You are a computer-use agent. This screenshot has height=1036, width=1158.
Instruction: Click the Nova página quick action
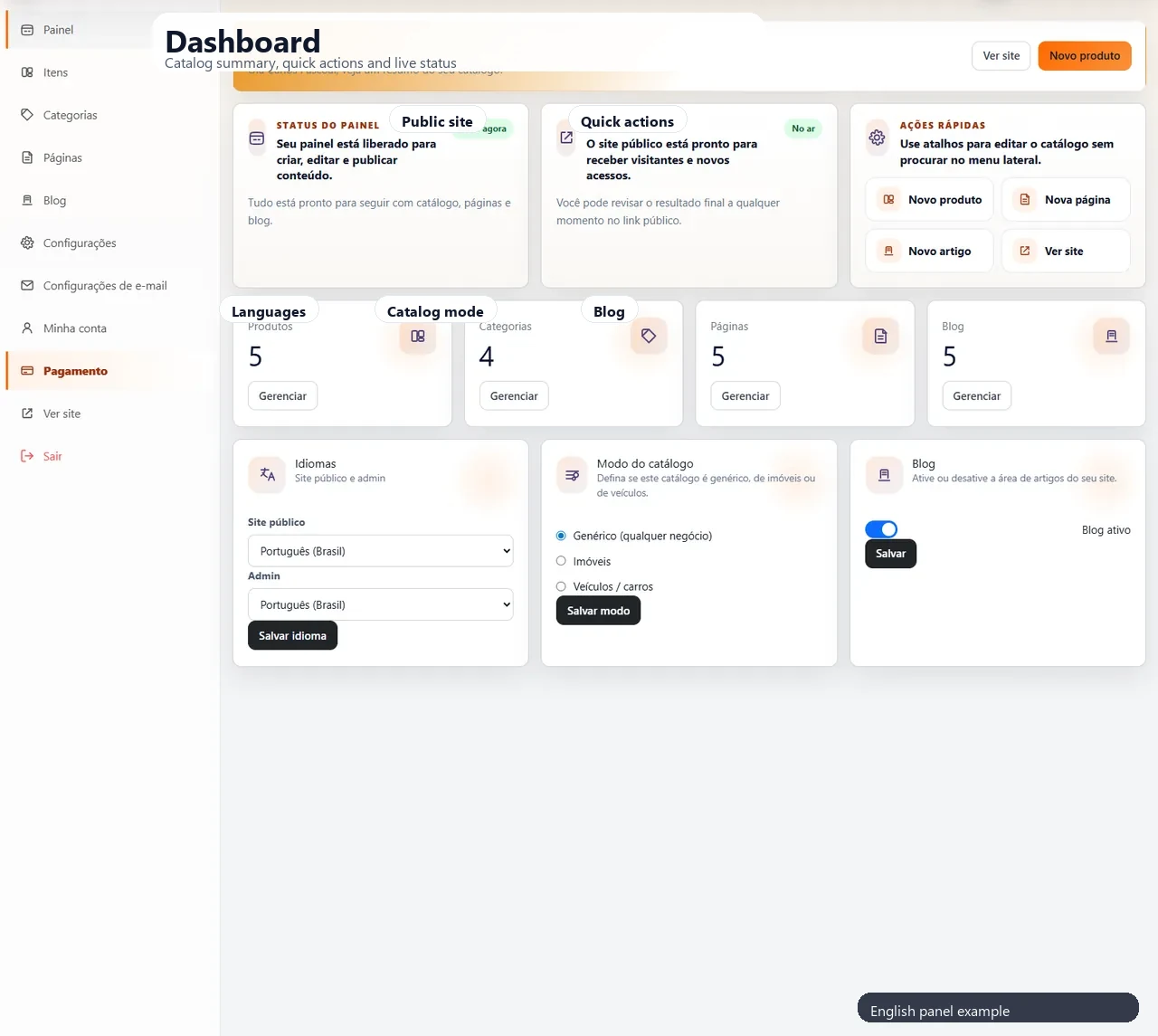1066,199
